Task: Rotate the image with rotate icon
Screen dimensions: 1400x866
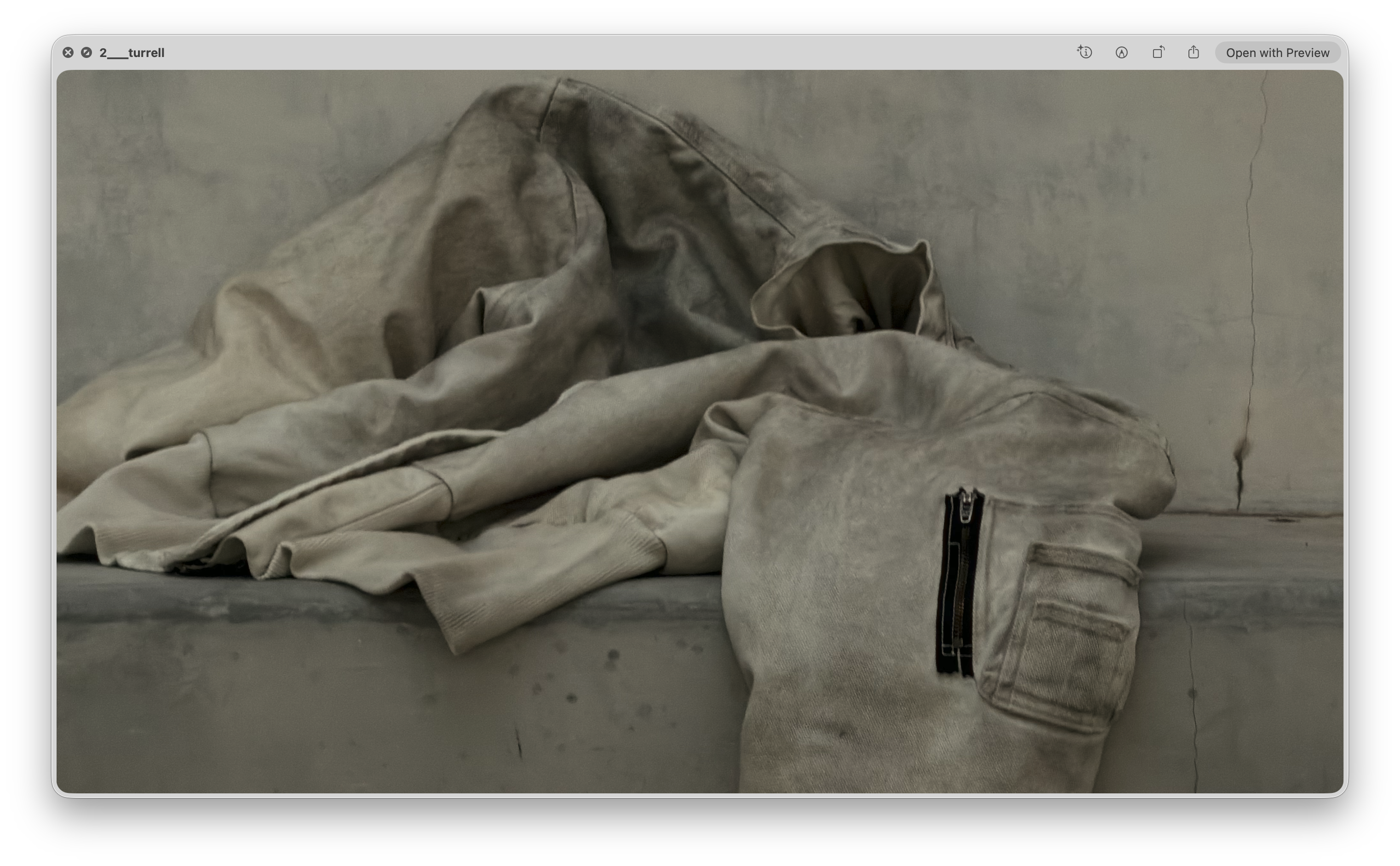Action: [x=1158, y=52]
